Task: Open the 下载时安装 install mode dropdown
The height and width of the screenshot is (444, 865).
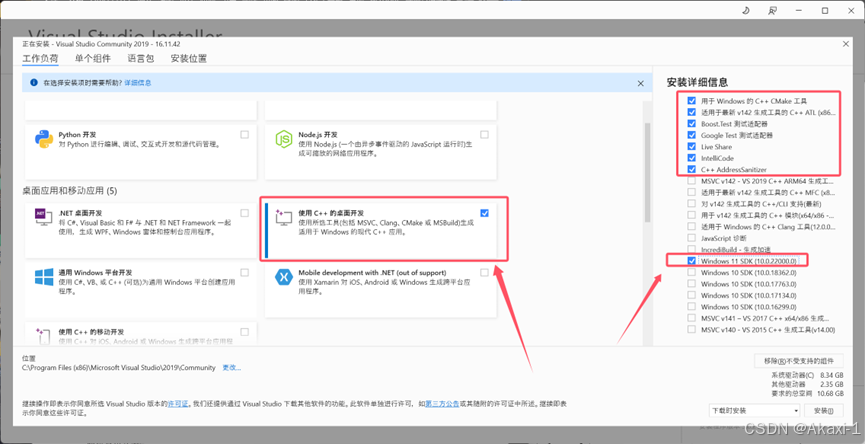Action: point(754,410)
